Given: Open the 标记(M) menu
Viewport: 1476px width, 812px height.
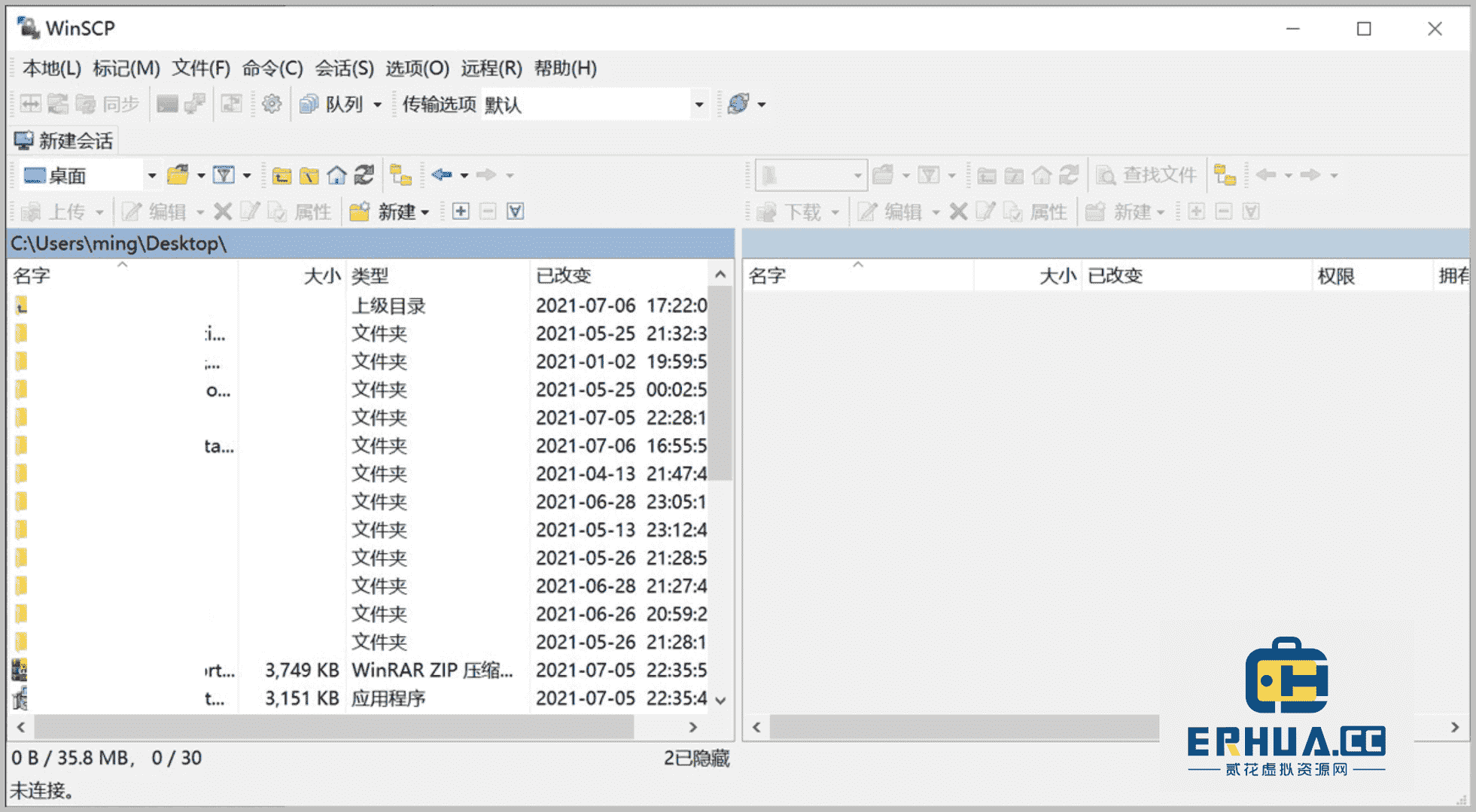Looking at the screenshot, I should (126, 68).
